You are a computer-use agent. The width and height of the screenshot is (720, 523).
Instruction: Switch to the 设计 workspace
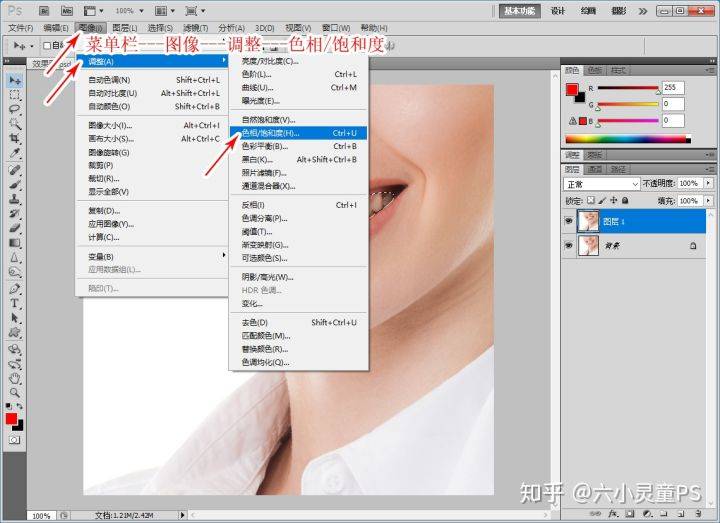pyautogui.click(x=558, y=11)
